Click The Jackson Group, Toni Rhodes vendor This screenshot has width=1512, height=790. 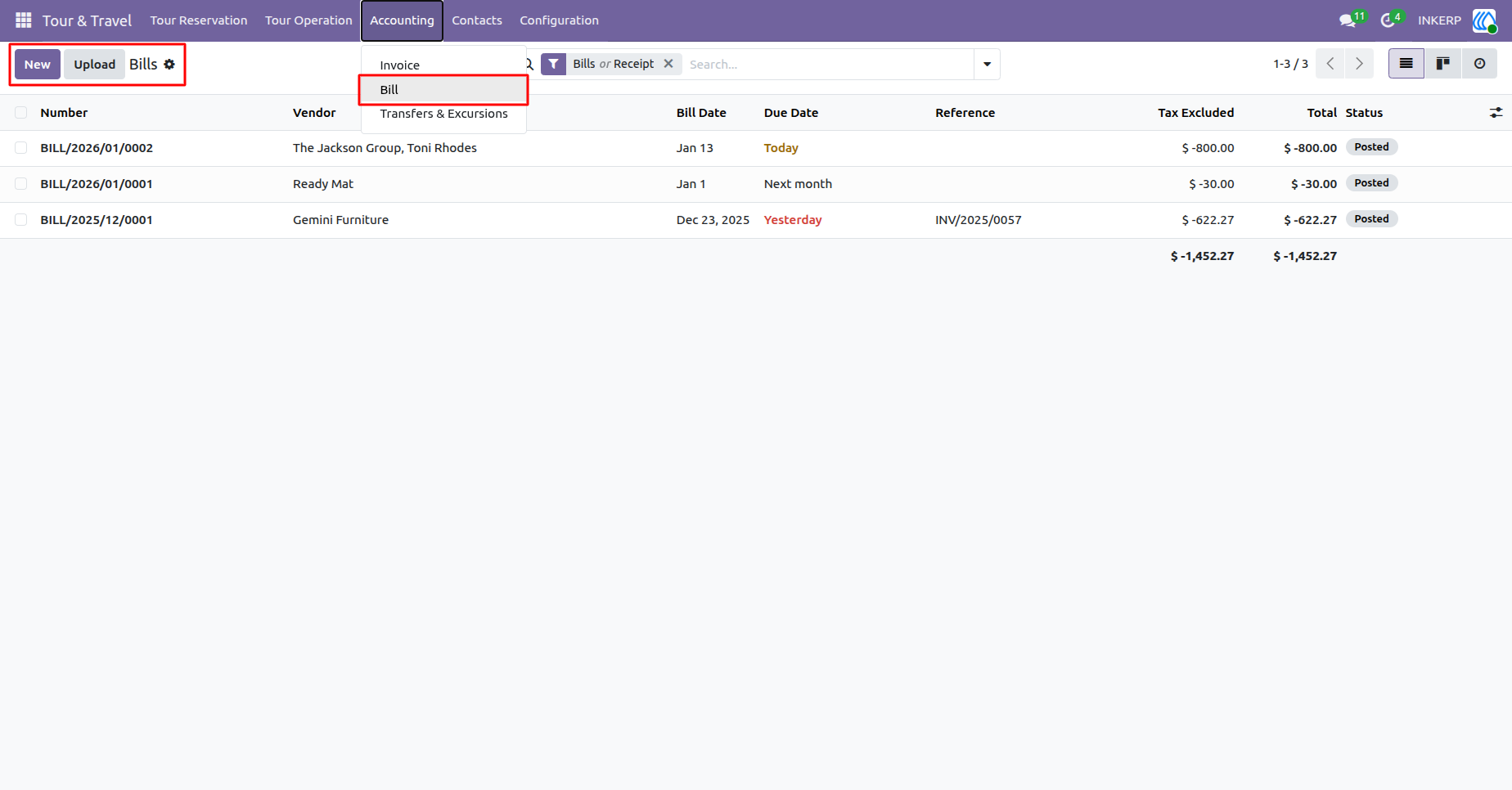[x=385, y=148]
